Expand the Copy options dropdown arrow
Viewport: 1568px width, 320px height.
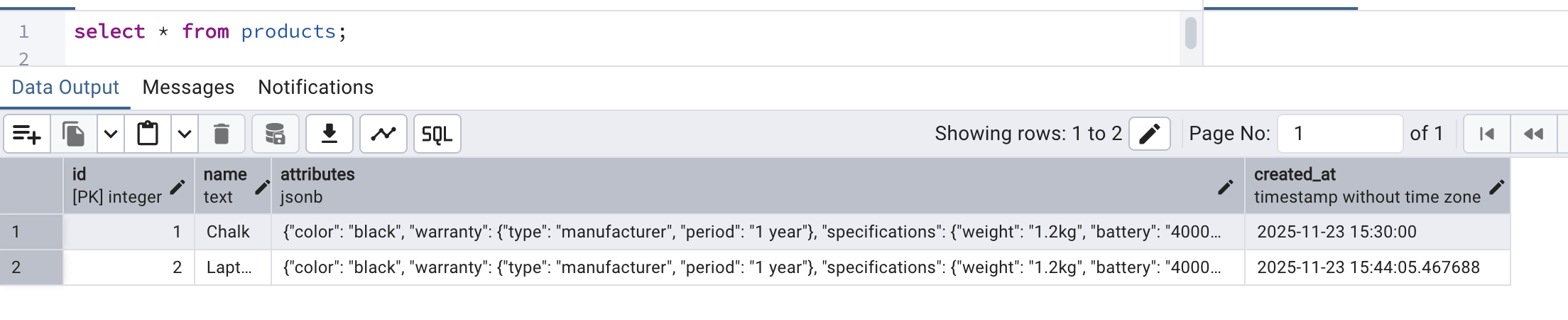111,134
